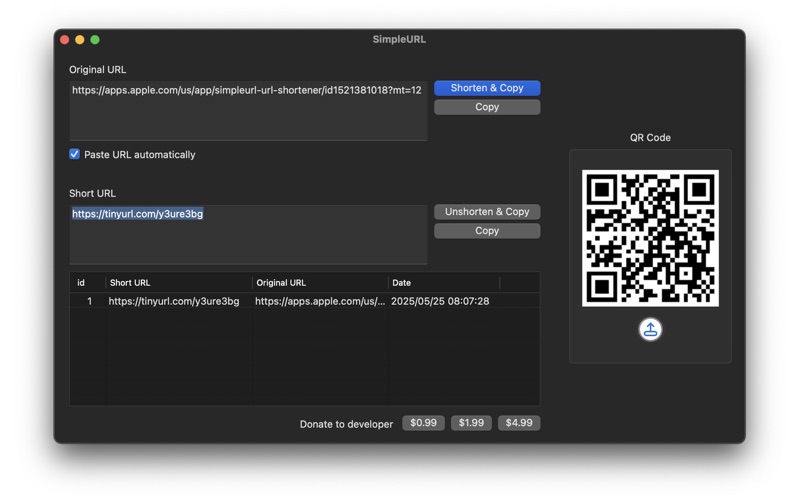Click date cell 2025/05/25 08:07:28

point(440,301)
